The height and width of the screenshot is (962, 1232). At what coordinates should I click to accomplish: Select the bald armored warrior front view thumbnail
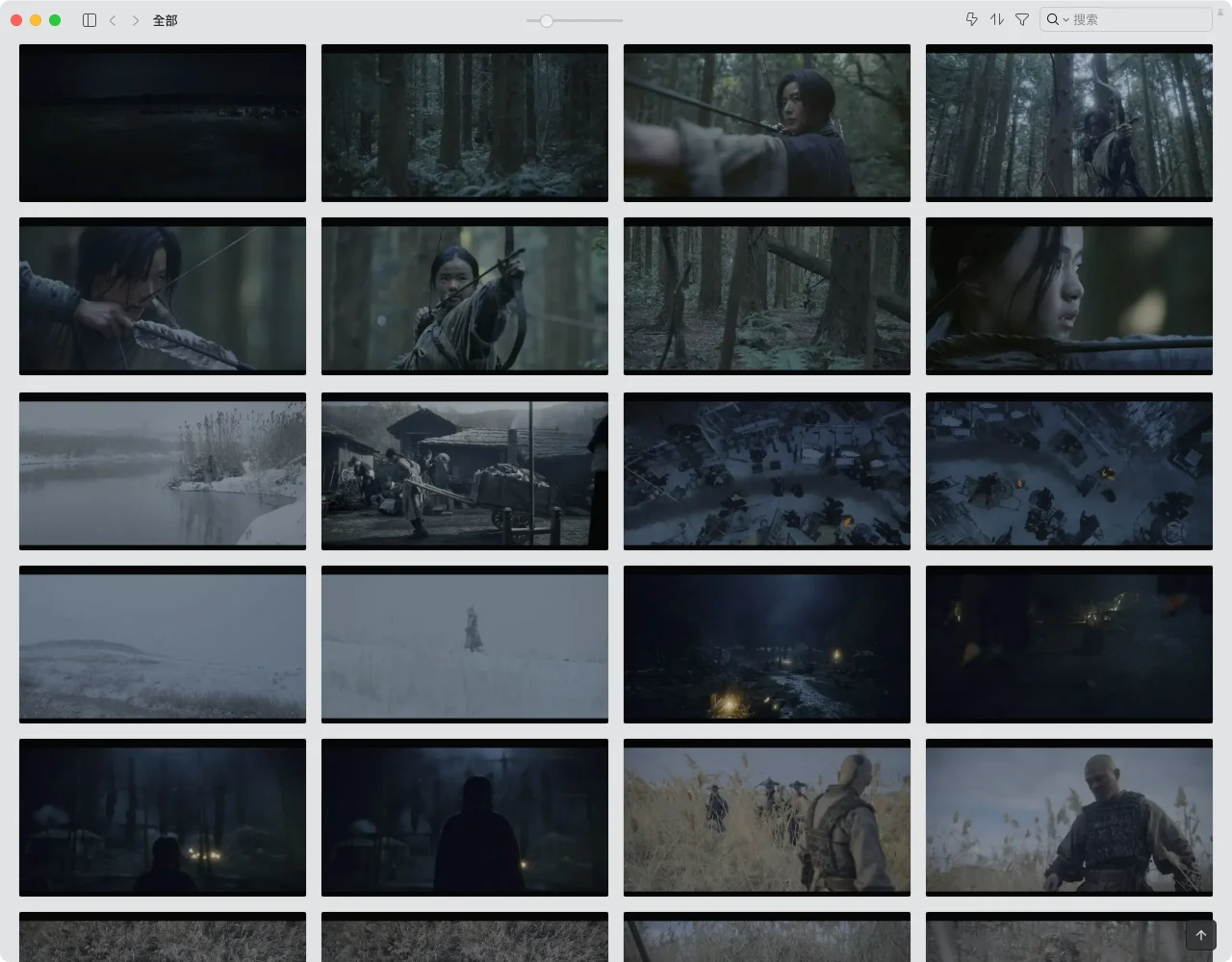[x=1069, y=818]
